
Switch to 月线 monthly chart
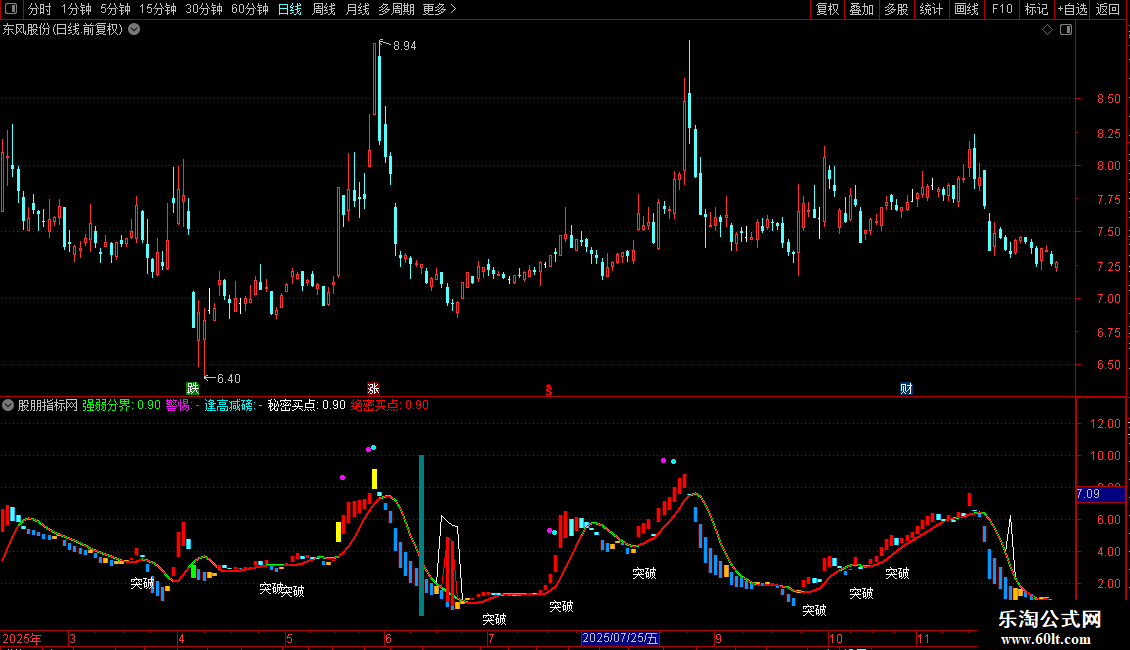click(357, 9)
